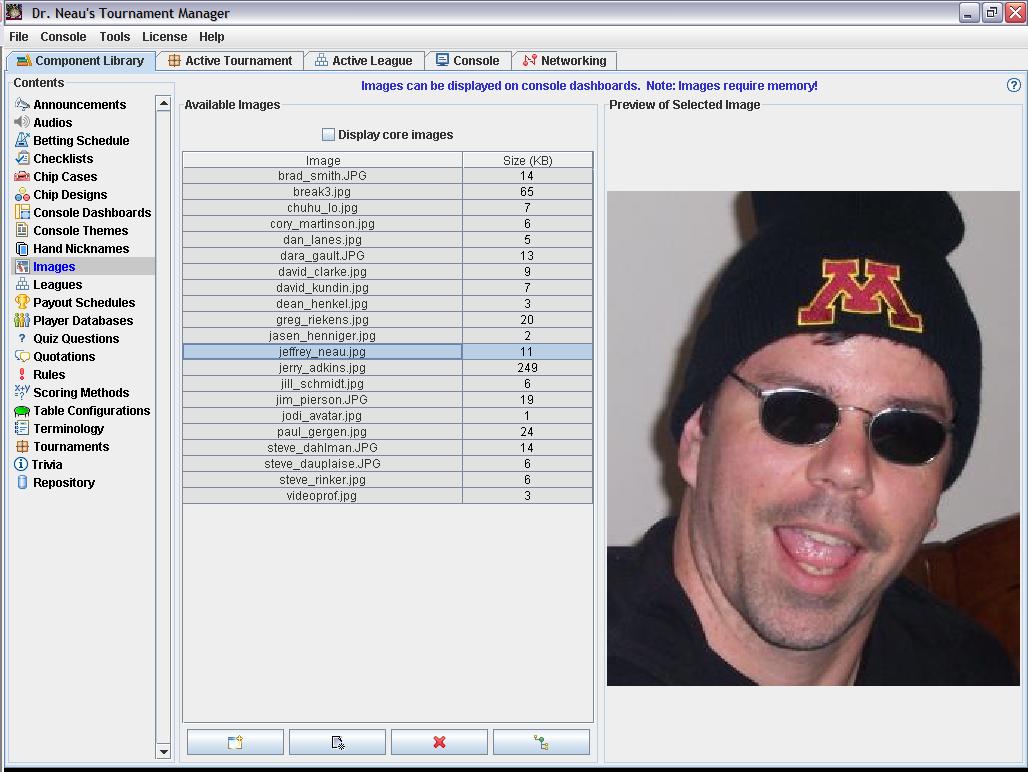The width and height of the screenshot is (1028, 772).
Task: Click the preview of the selected image
Action: pos(813,438)
